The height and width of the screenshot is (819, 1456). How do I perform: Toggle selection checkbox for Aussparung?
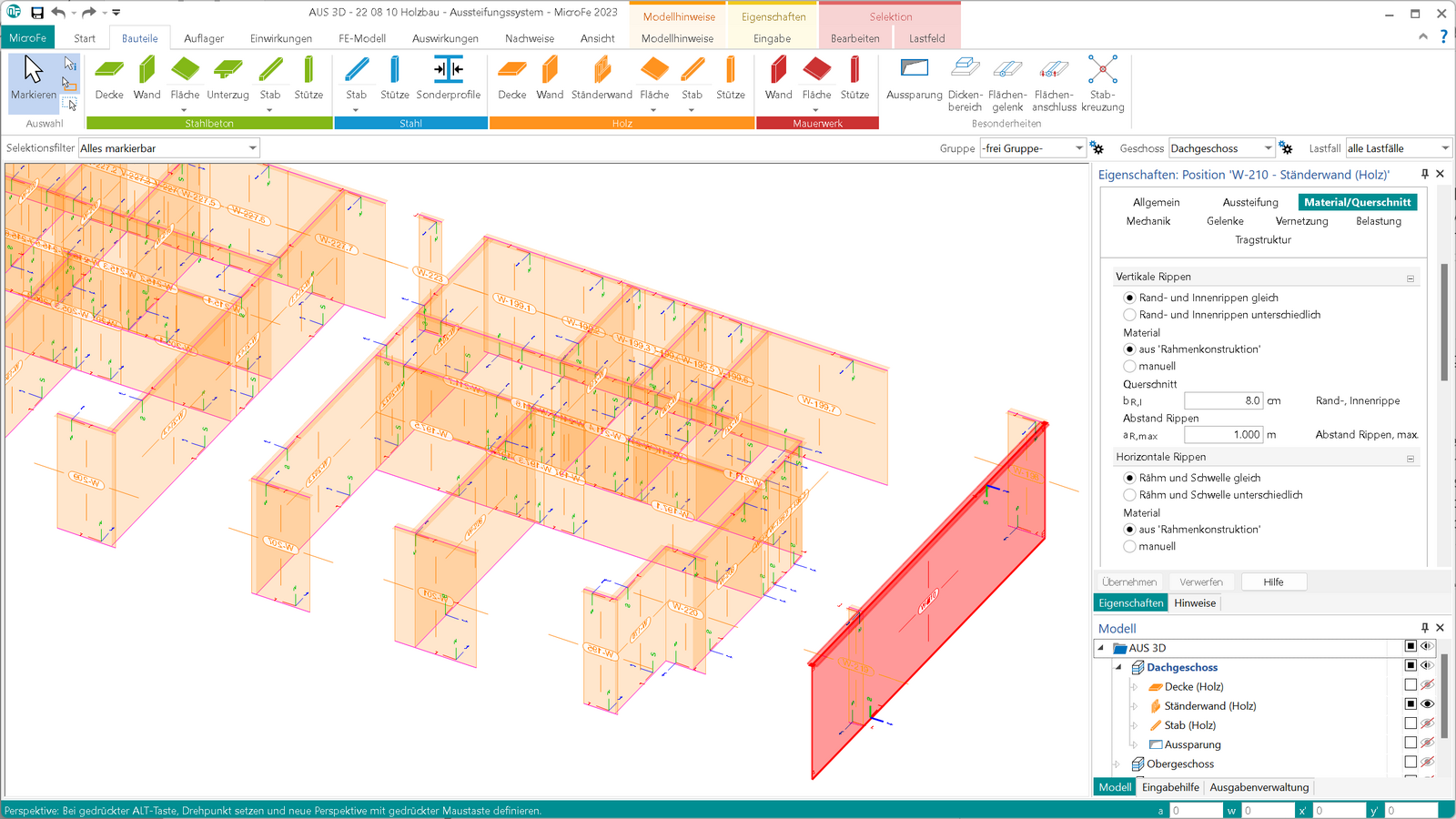tap(1410, 743)
